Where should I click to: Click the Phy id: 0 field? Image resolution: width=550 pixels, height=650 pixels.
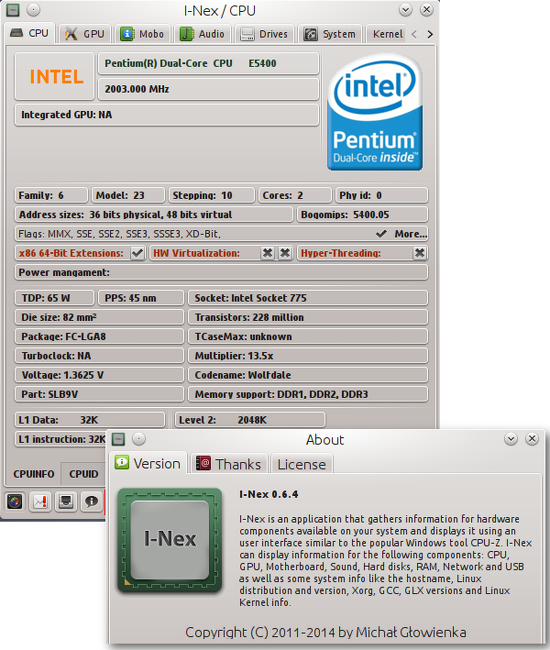(382, 195)
